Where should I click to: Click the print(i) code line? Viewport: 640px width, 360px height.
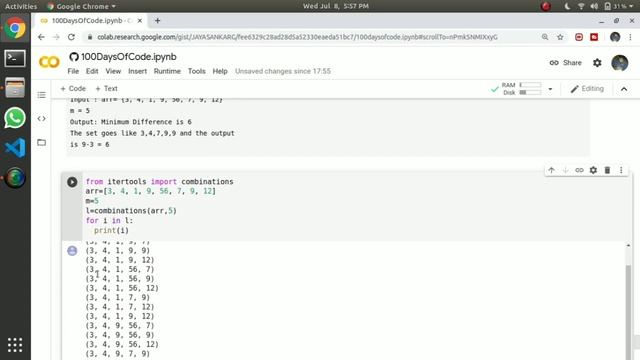coord(111,230)
